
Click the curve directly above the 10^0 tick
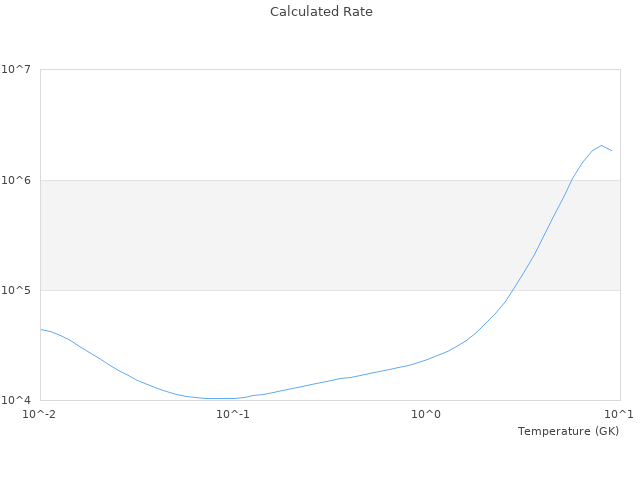pos(427,359)
